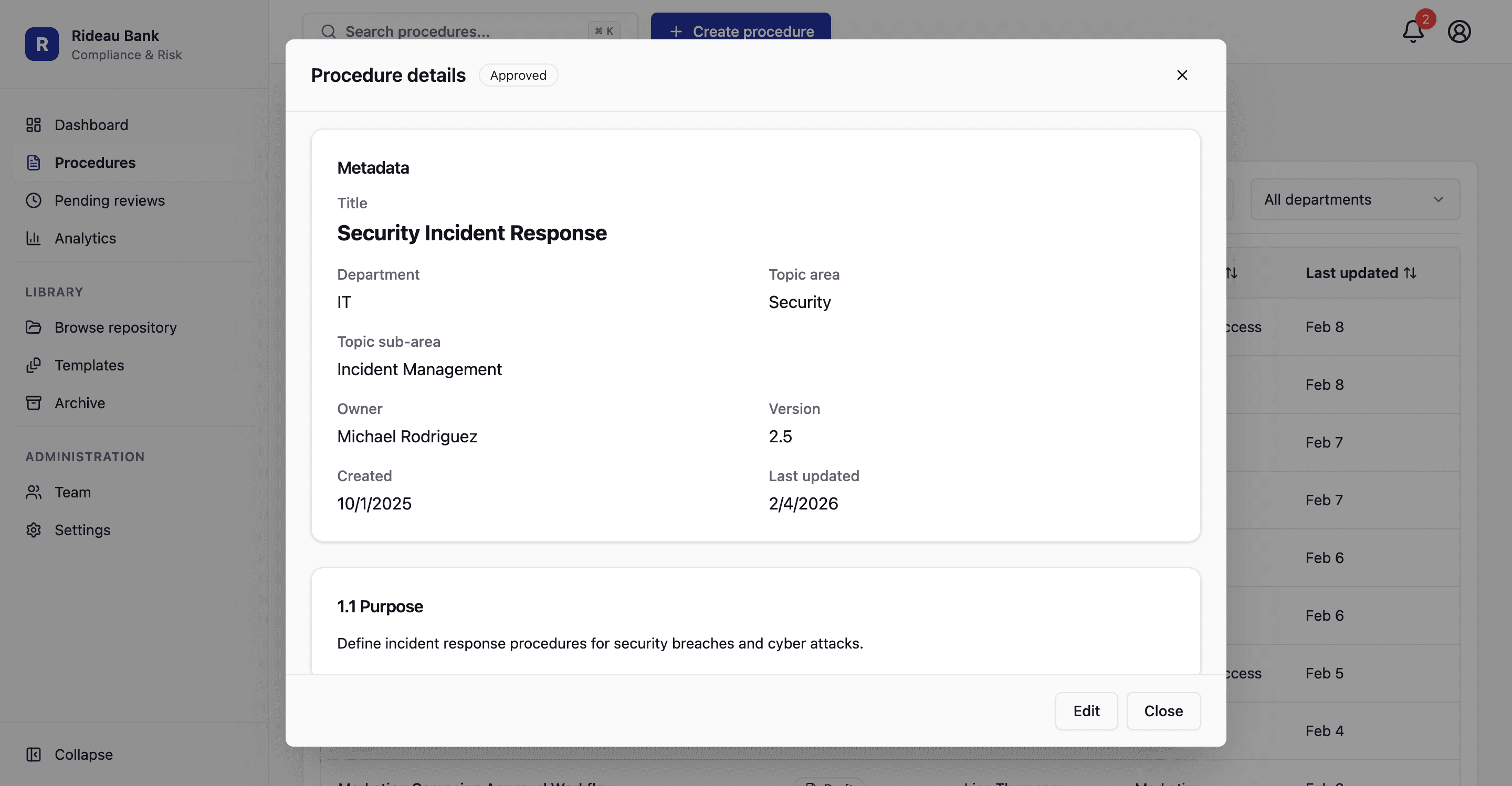
Task: Click the notification bell icon
Action: tap(1413, 31)
